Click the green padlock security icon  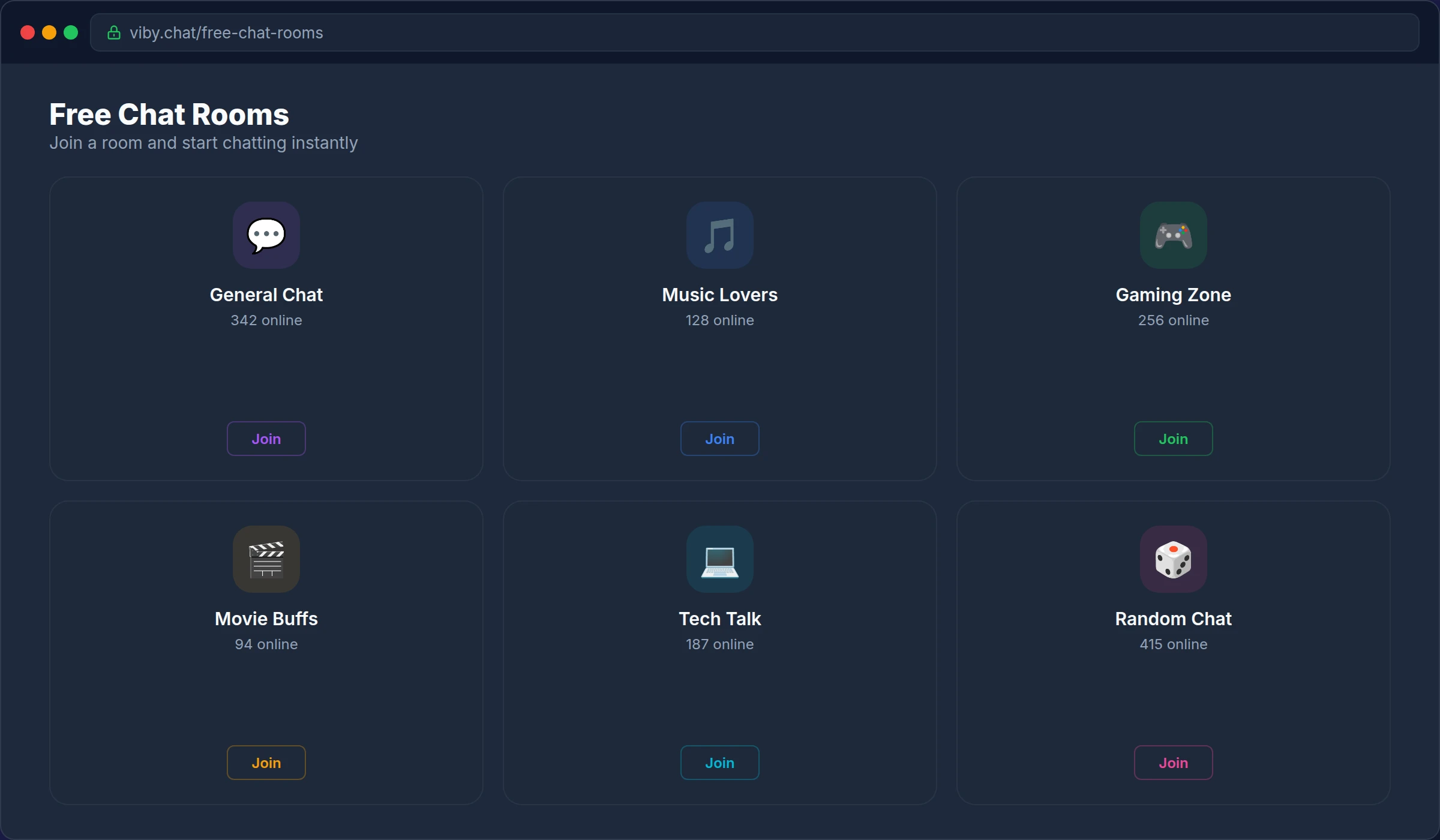[x=114, y=33]
